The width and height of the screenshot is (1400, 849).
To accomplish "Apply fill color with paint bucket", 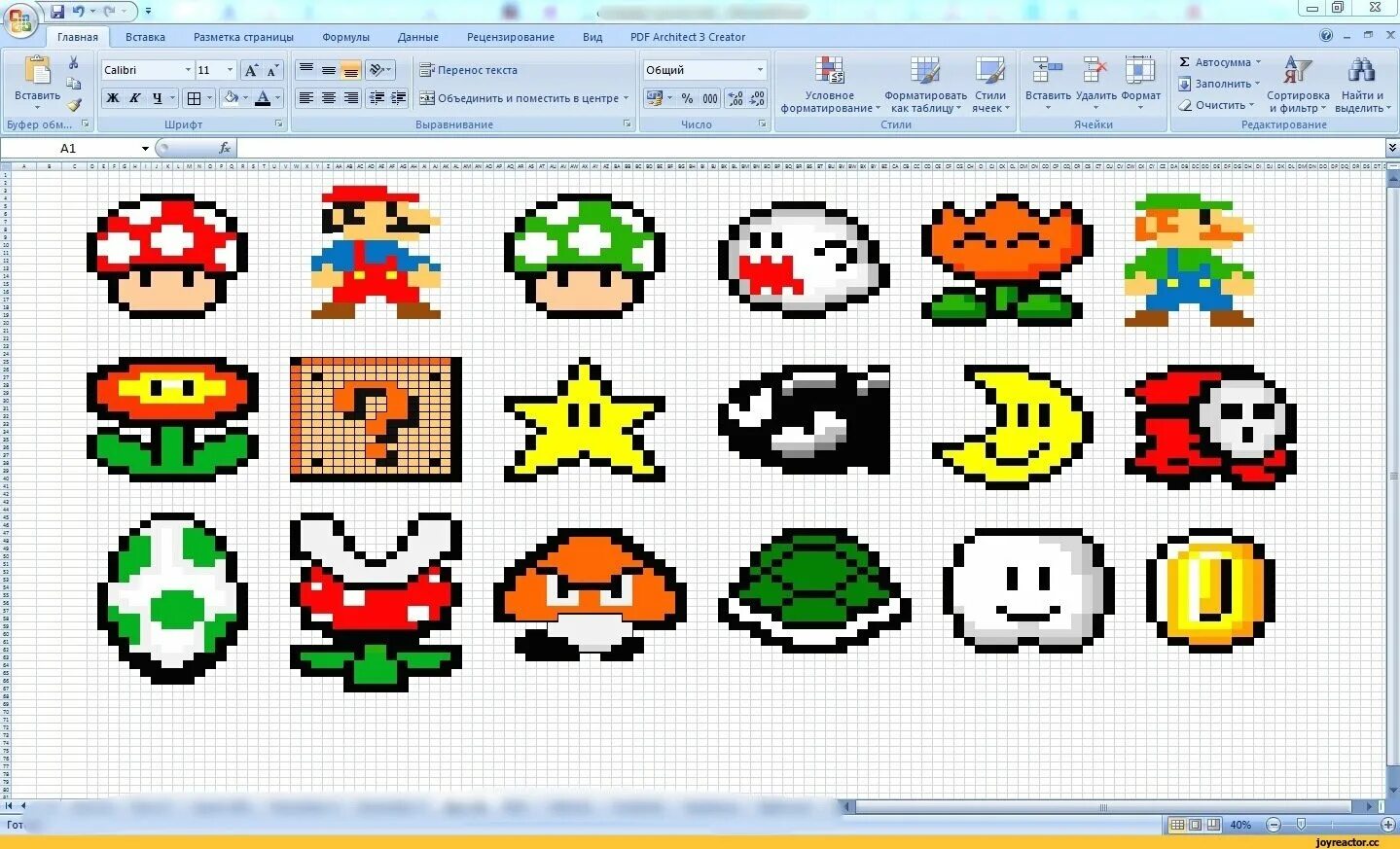I will [231, 98].
